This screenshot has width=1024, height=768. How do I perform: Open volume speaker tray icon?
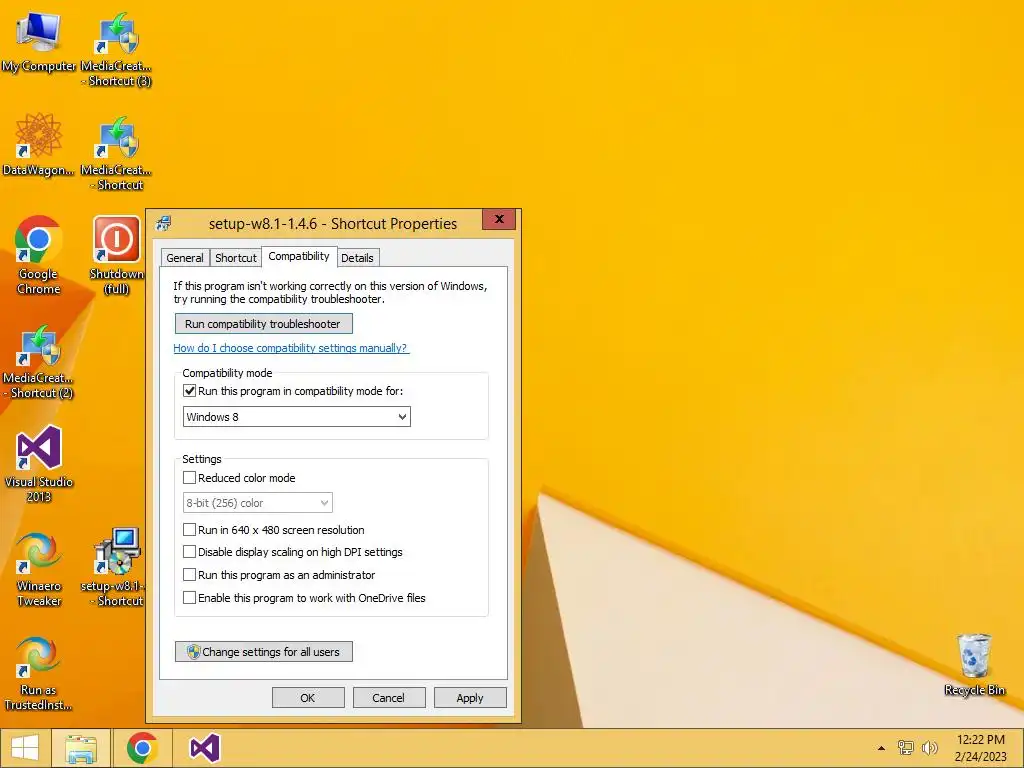[x=929, y=748]
